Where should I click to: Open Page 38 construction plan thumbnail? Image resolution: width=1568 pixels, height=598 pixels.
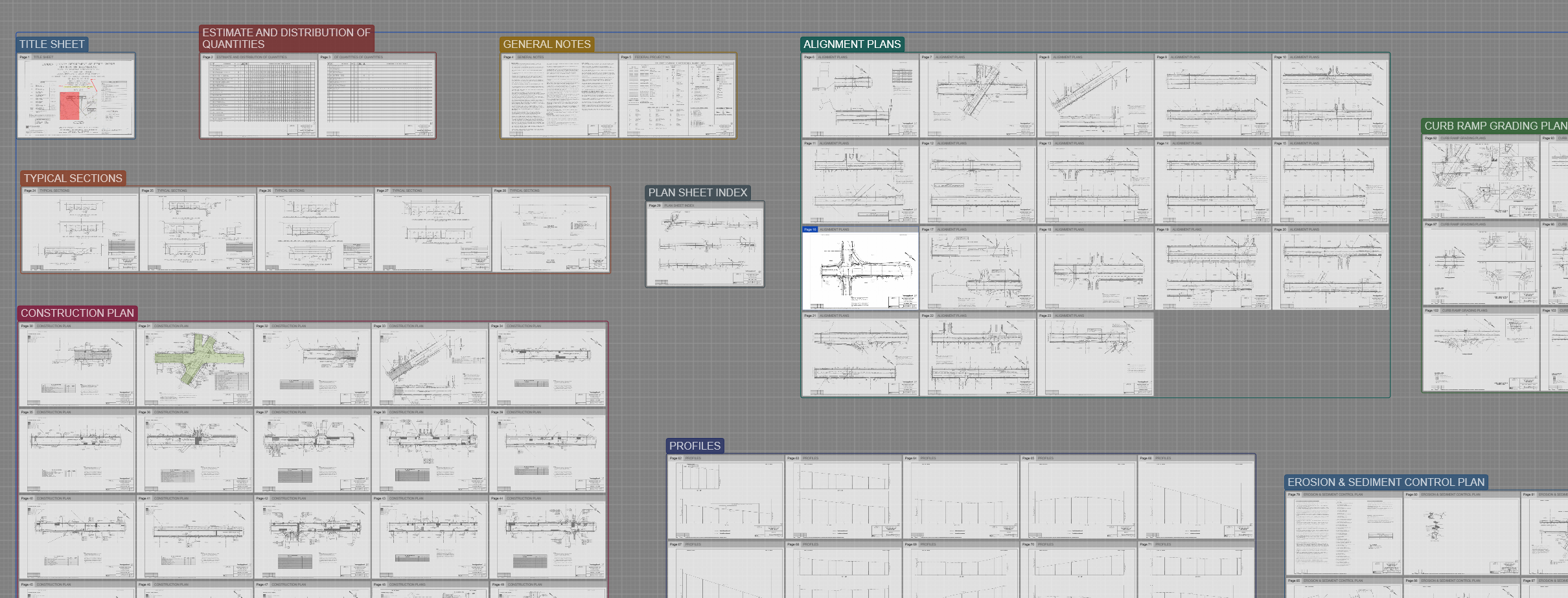click(430, 451)
